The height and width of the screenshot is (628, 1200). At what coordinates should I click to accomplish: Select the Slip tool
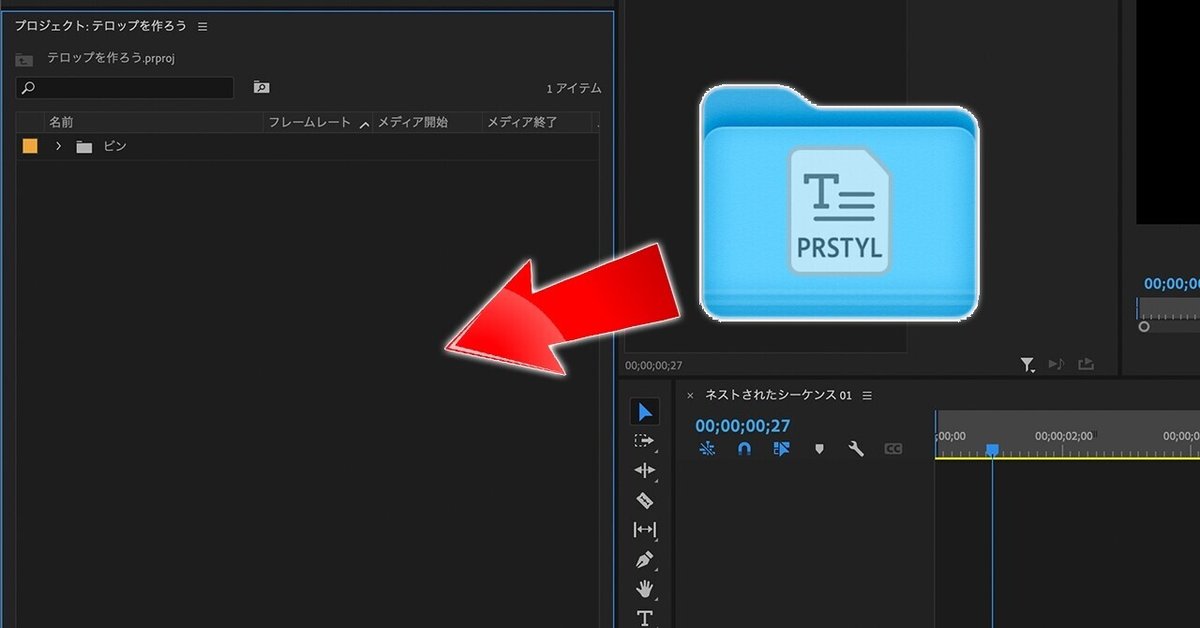click(x=645, y=529)
